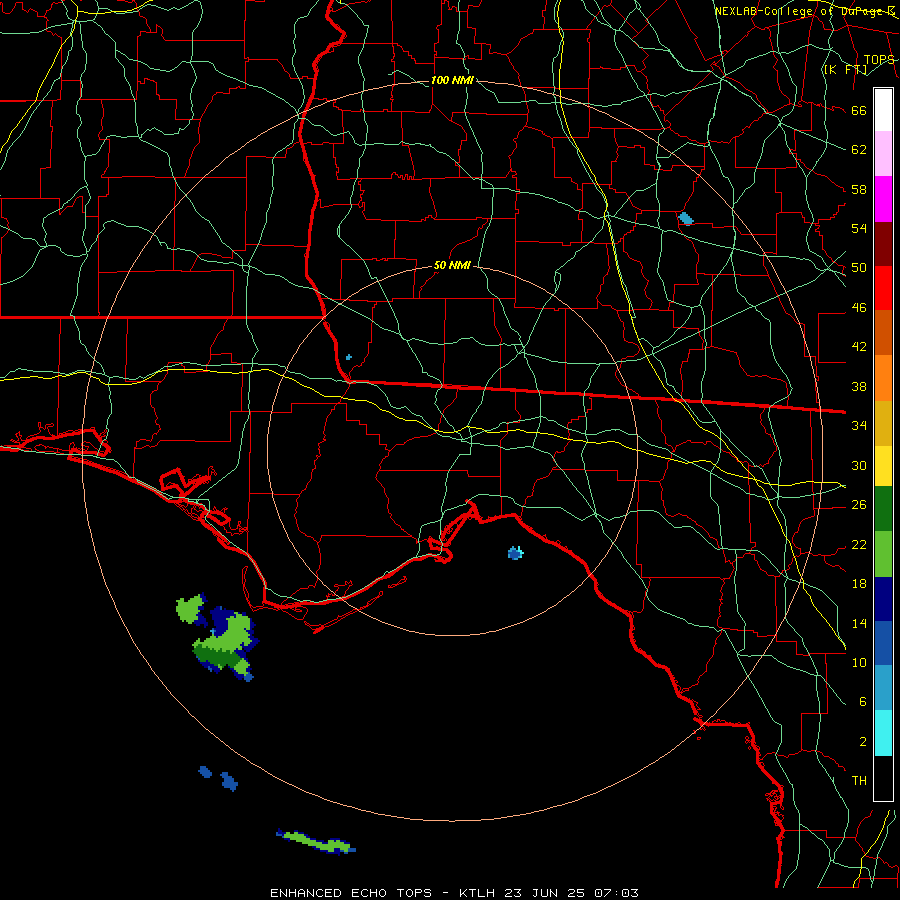Screen dimensions: 900x900
Task: Click the "[K FT]" units label
Action: 845,70
